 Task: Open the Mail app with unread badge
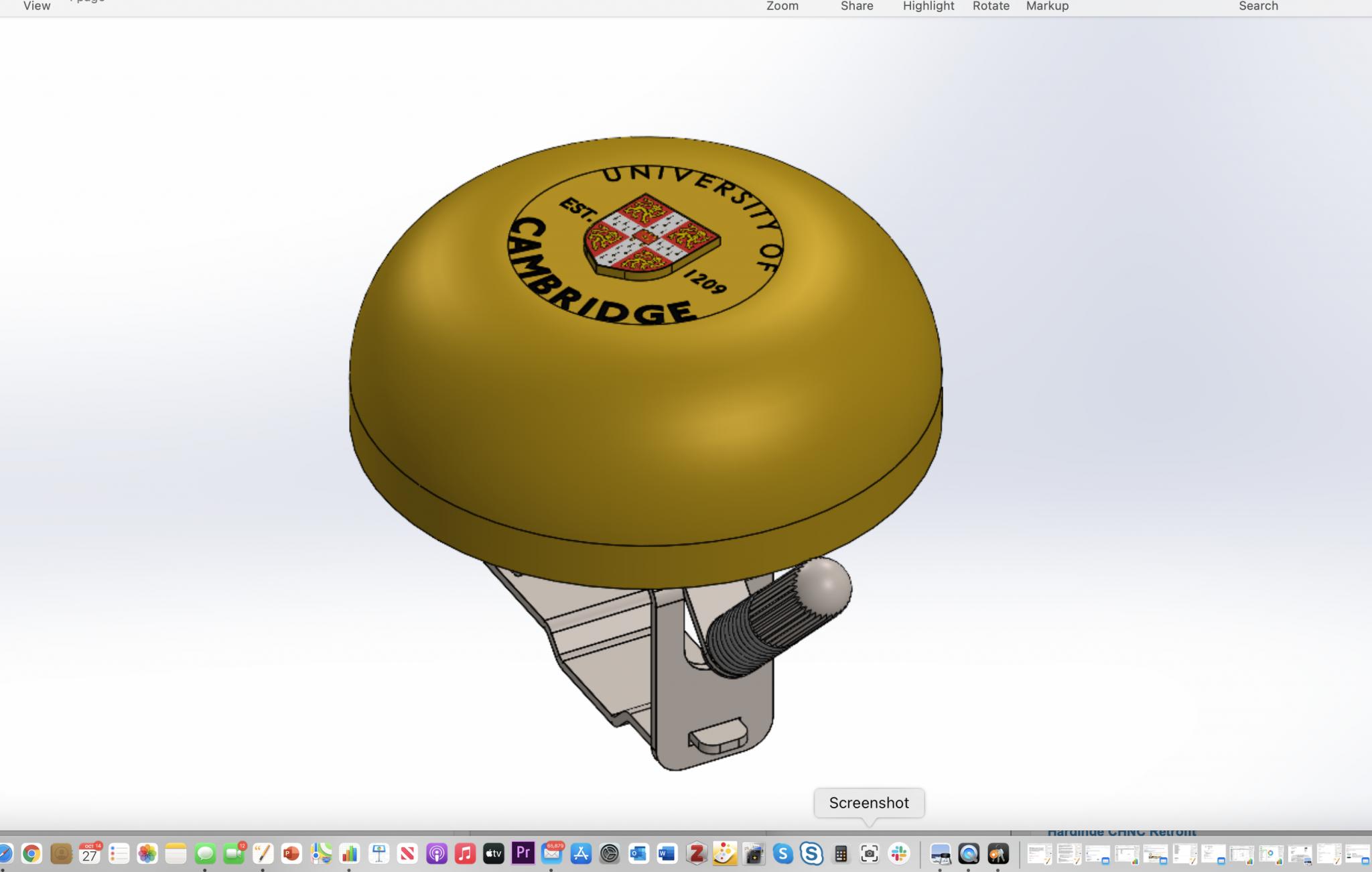(x=552, y=854)
